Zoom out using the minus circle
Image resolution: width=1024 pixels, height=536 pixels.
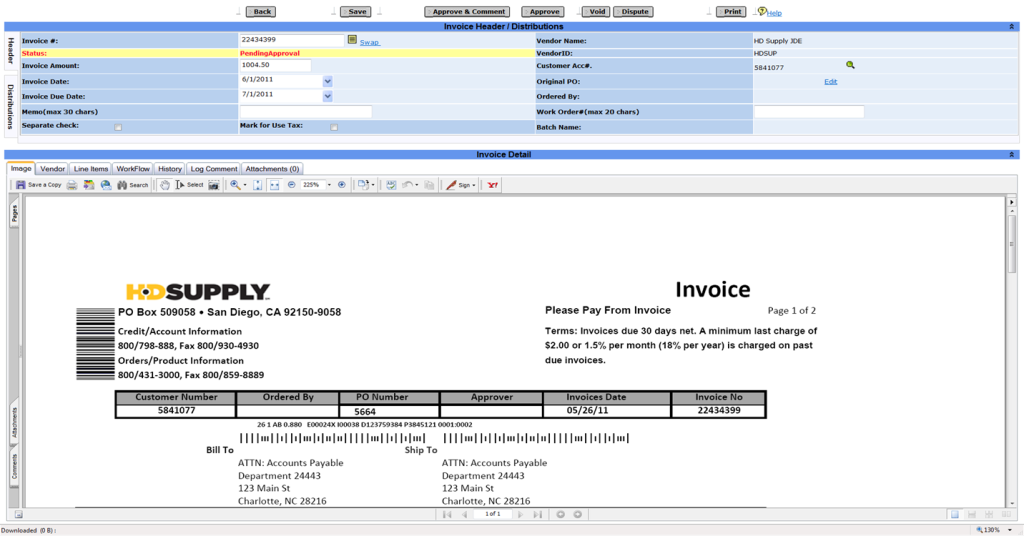(x=291, y=185)
